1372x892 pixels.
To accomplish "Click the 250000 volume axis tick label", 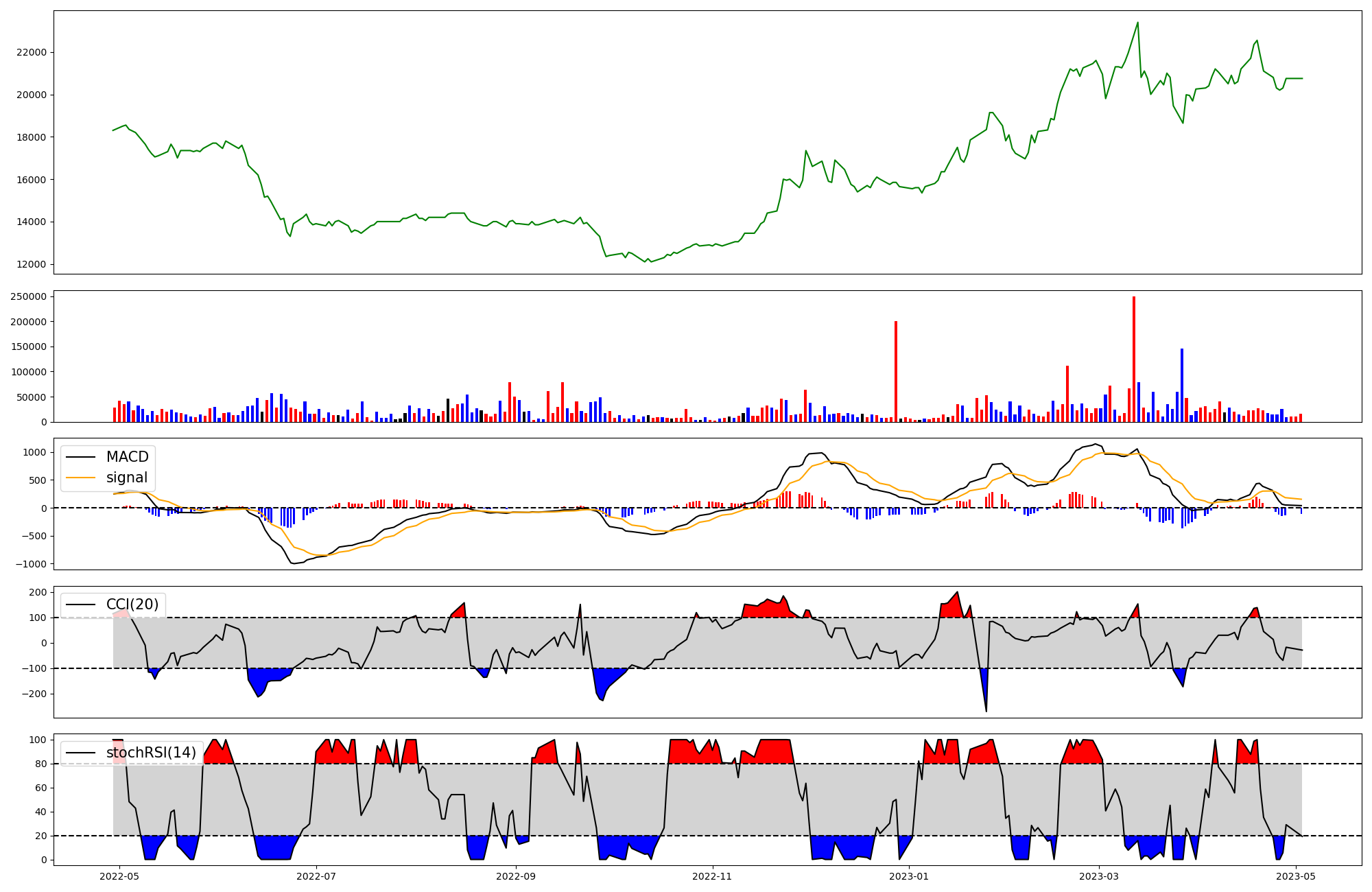I will [x=29, y=296].
